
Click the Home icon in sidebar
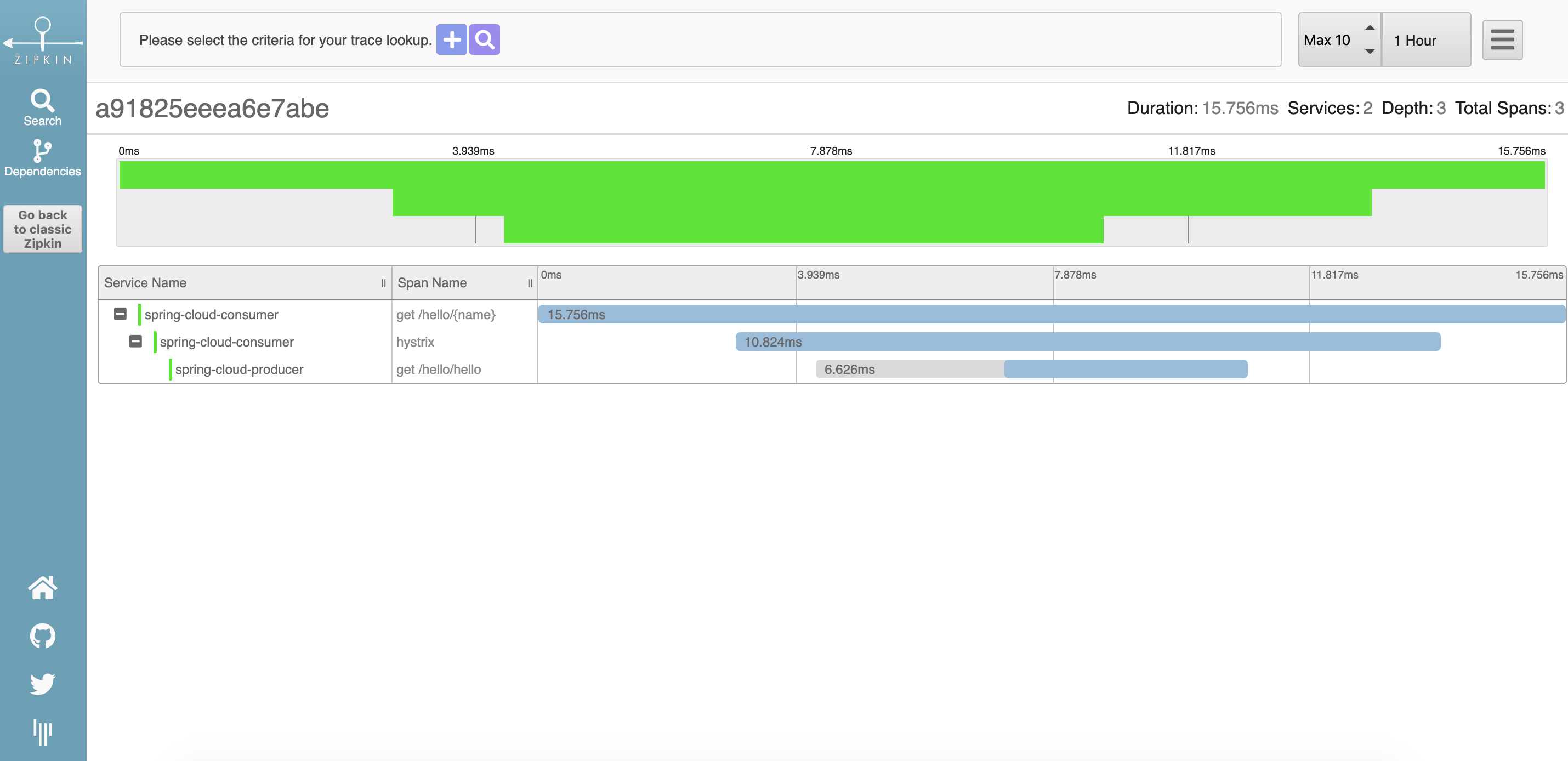click(43, 588)
